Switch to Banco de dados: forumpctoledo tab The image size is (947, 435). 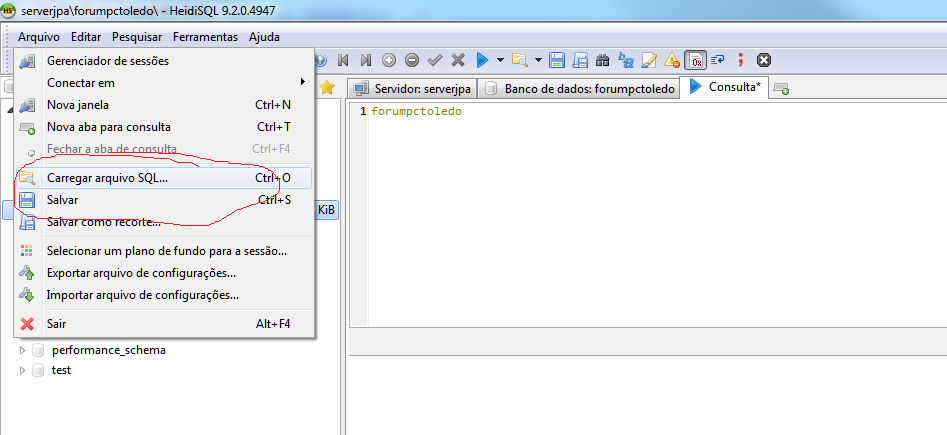pyautogui.click(x=579, y=89)
